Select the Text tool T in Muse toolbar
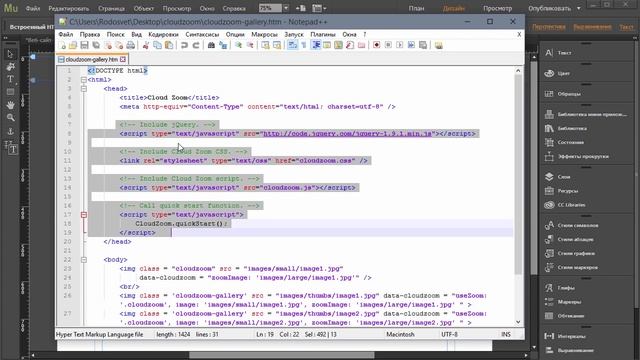The image size is (640, 360). coord(11,79)
